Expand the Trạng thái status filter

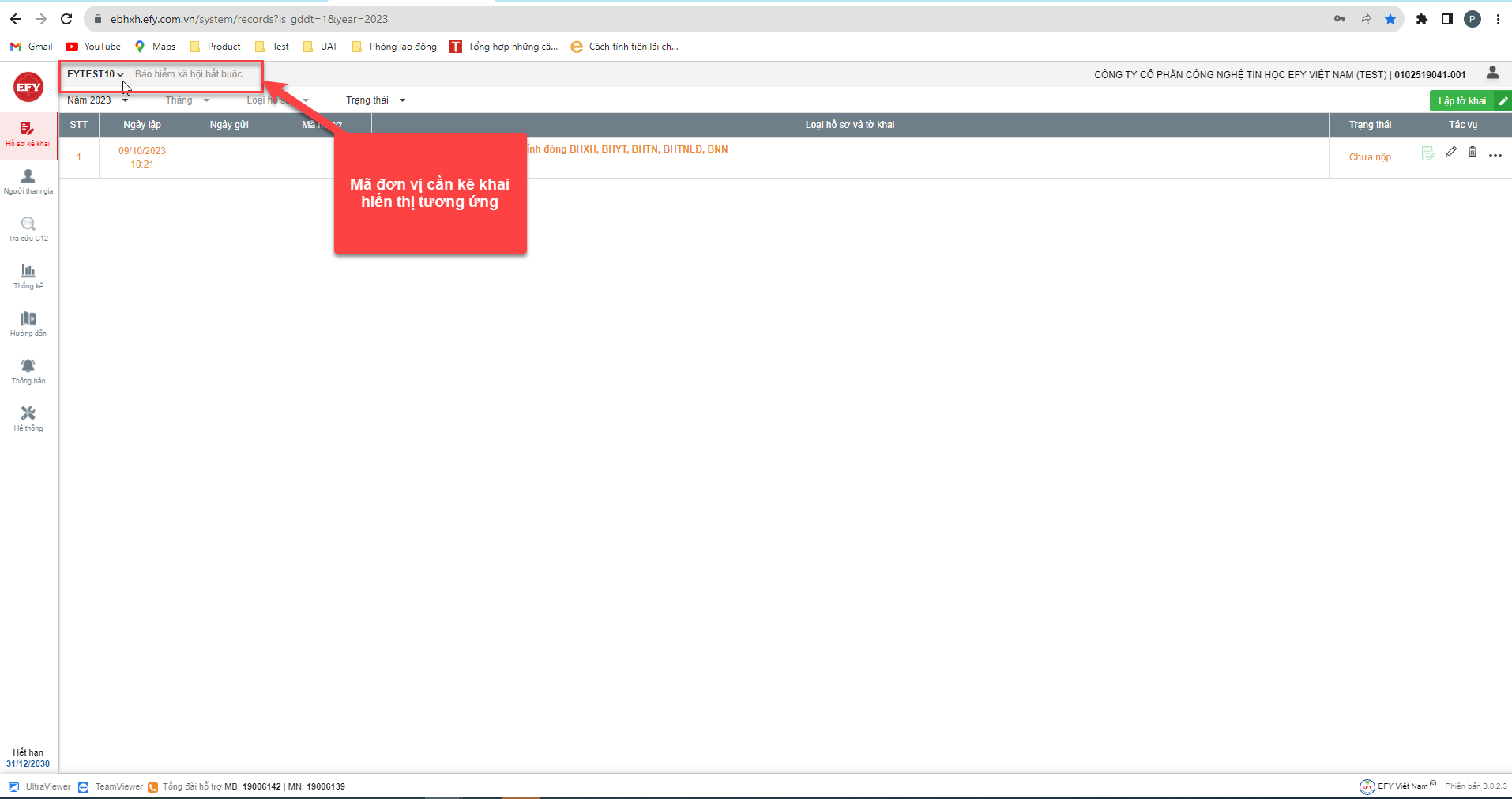point(375,100)
